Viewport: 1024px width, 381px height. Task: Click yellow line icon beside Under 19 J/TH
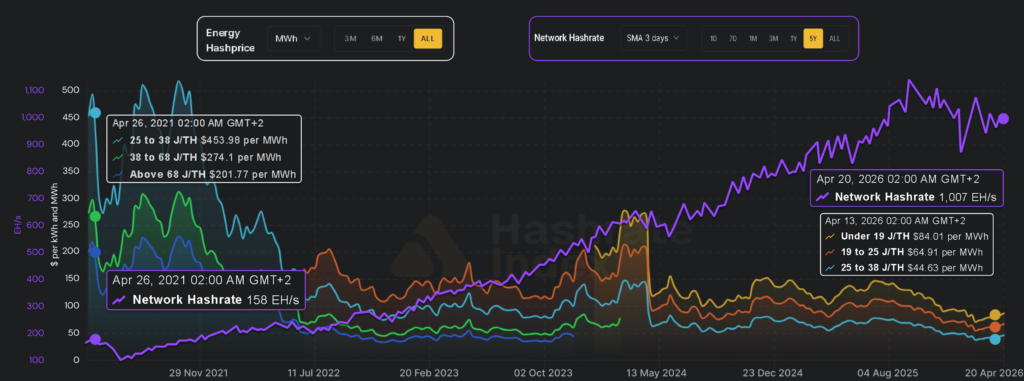coord(831,237)
